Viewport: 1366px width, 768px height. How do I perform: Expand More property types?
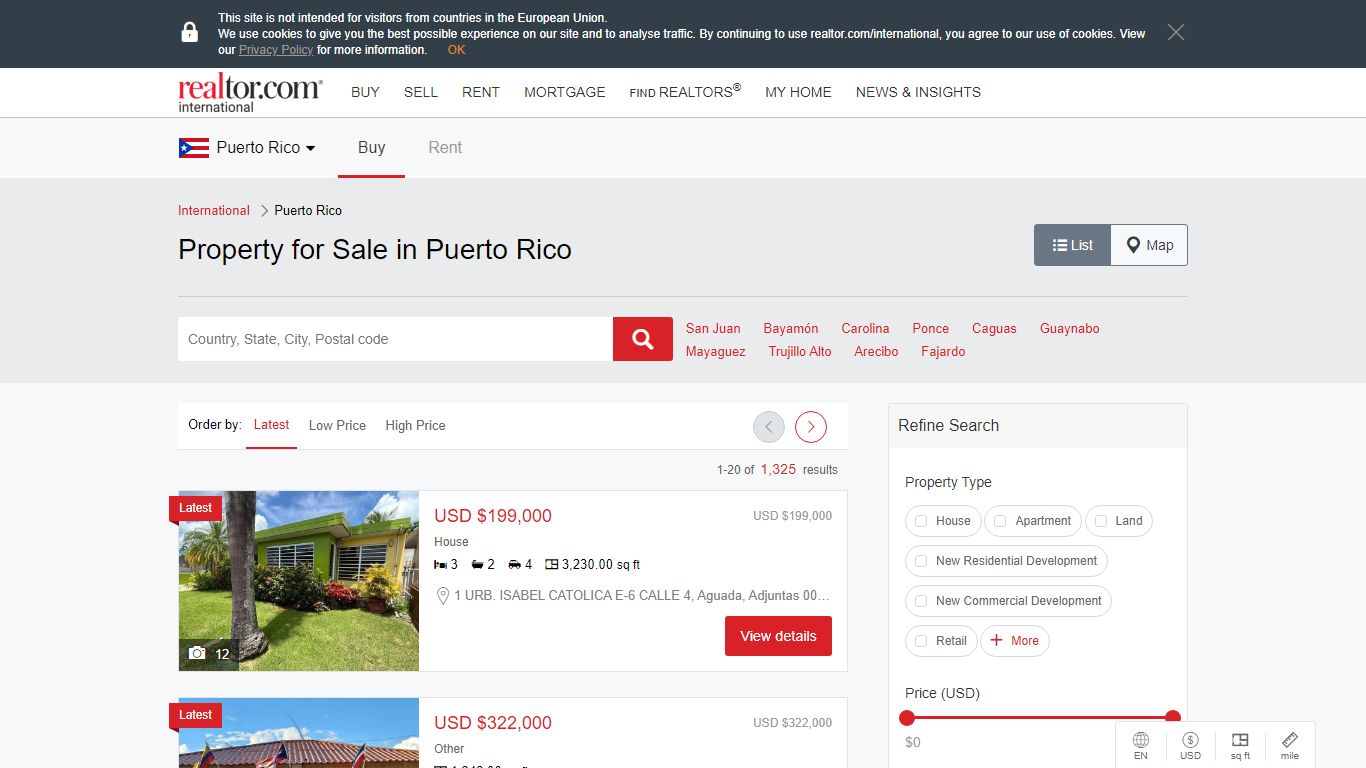pyautogui.click(x=1014, y=641)
